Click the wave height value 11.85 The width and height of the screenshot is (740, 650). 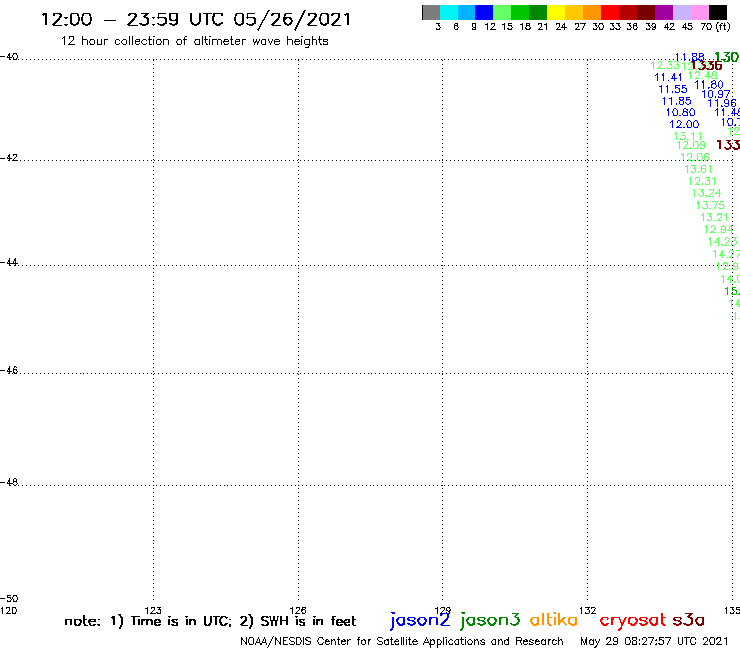tap(677, 101)
